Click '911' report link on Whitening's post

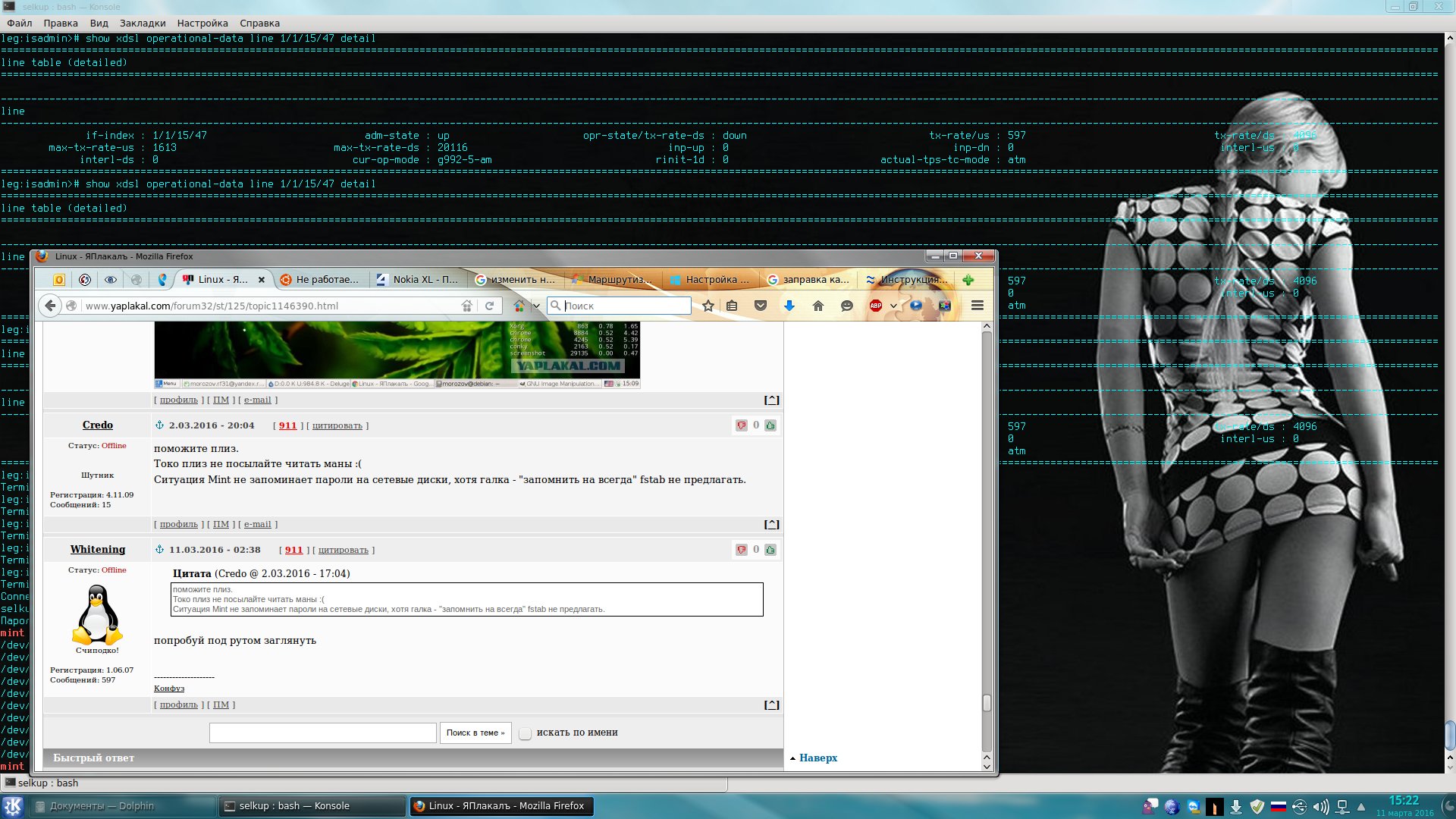coord(293,551)
